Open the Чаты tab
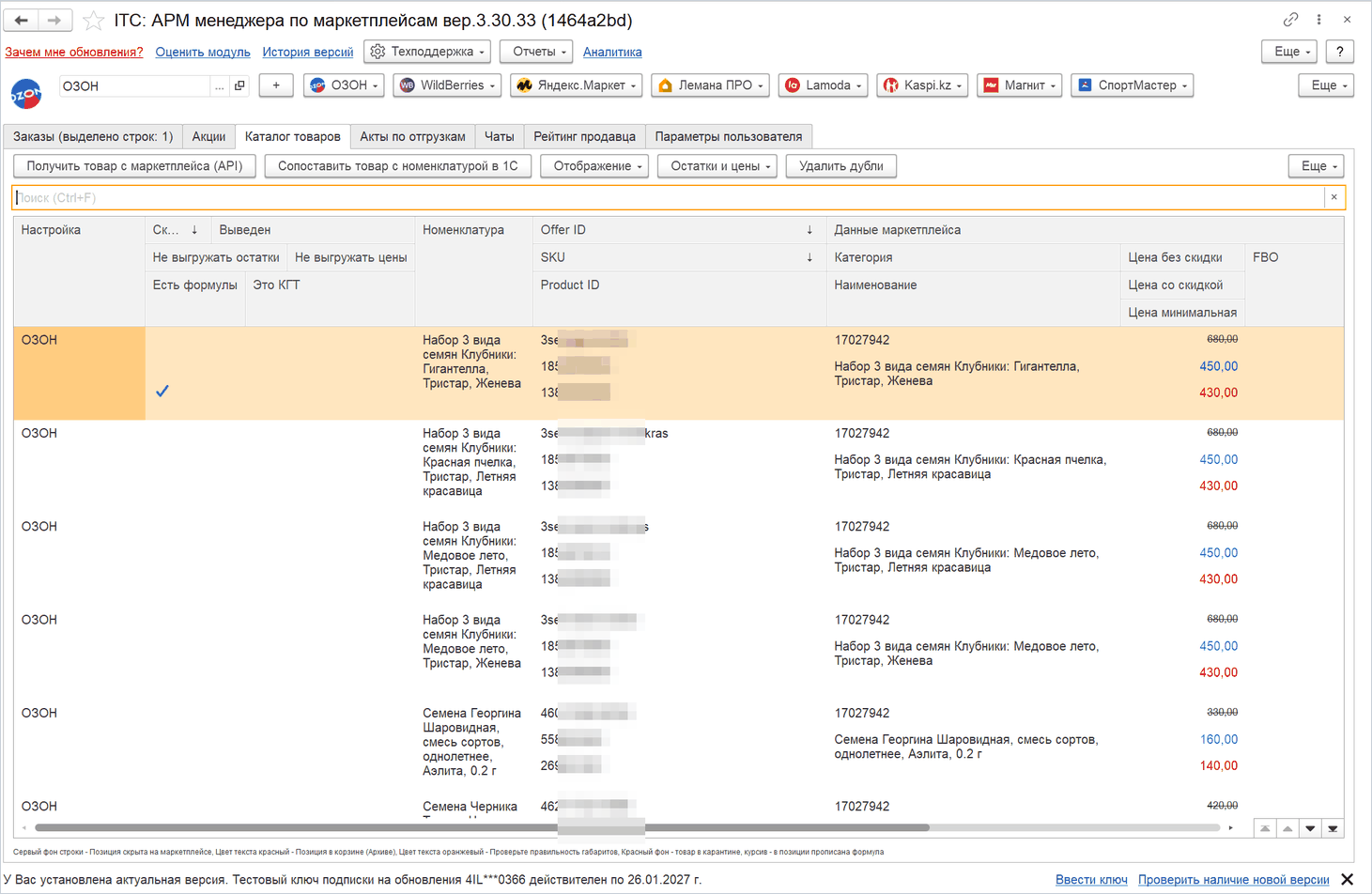The height and width of the screenshot is (894, 1372). [499, 136]
